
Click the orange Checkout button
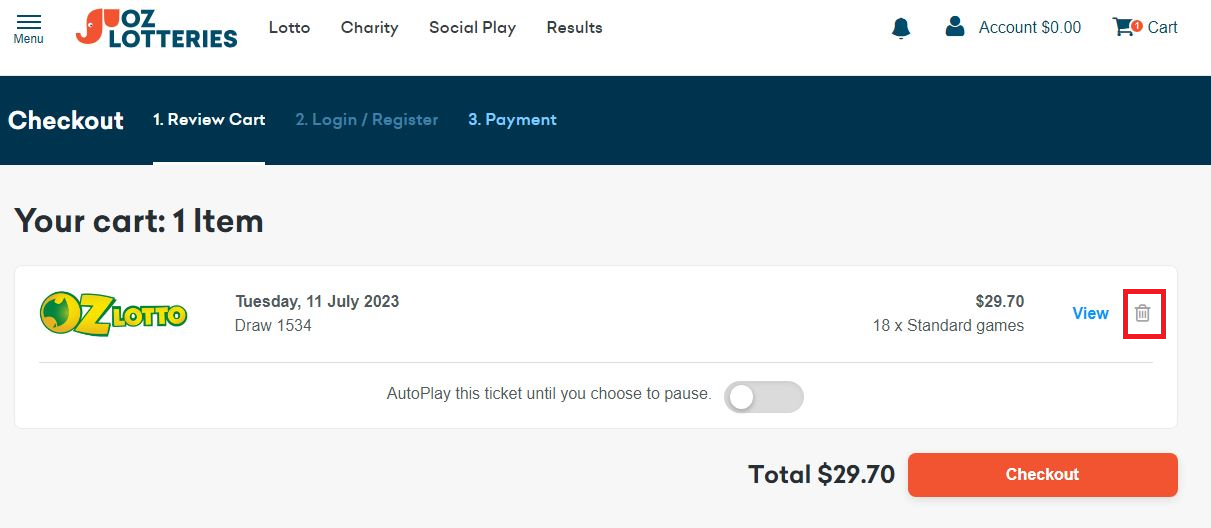1042,474
